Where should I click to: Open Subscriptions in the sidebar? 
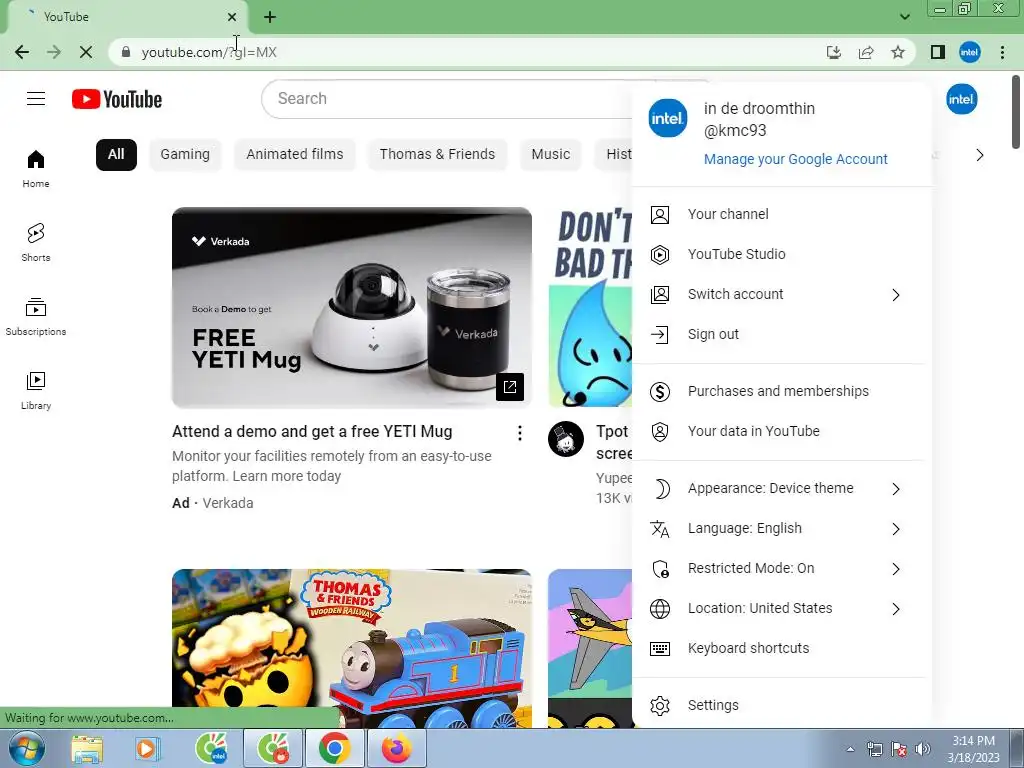pos(36,317)
